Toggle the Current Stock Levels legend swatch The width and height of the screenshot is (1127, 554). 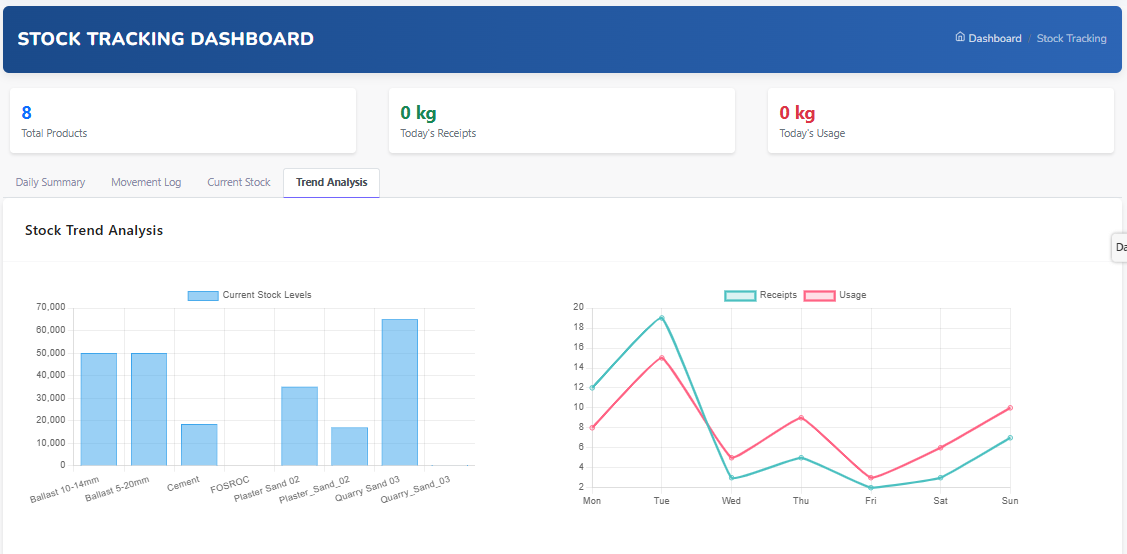tap(203, 296)
